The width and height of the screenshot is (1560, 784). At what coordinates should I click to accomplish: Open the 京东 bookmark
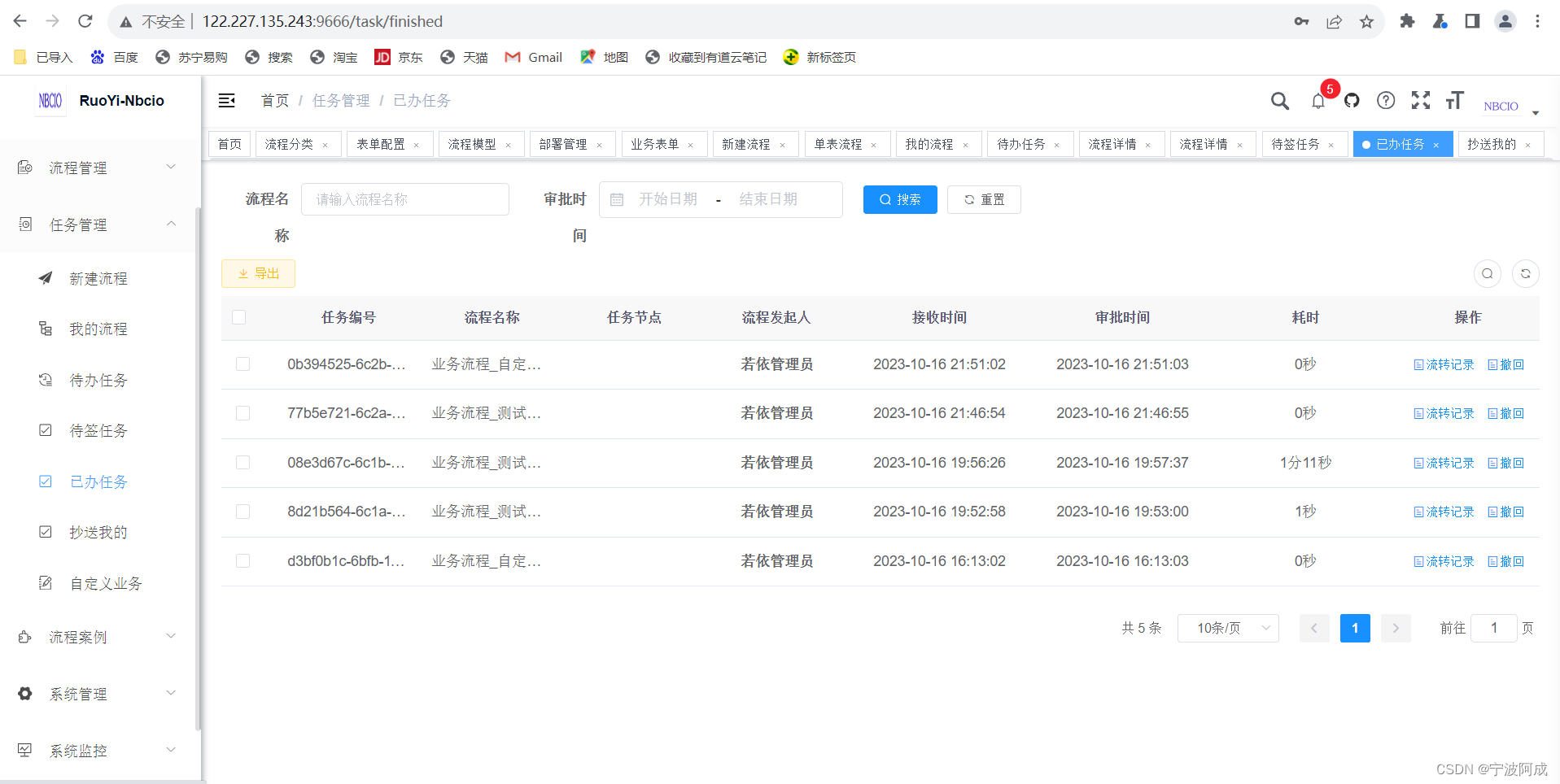click(x=398, y=57)
